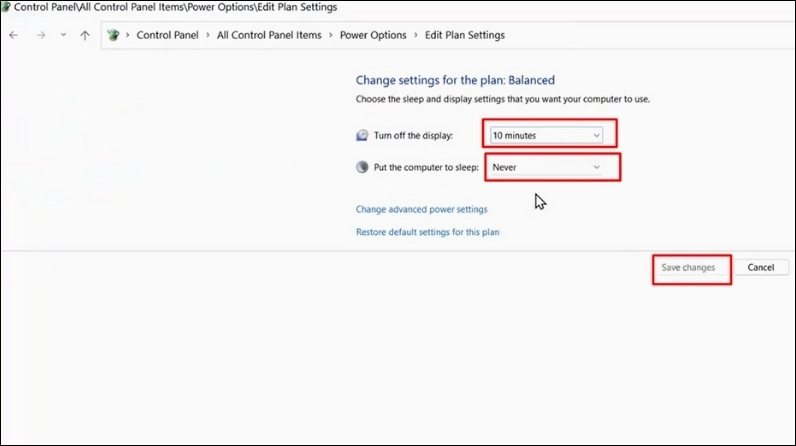
Task: Expand the chevron after Control Panel breadcrumb
Action: click(x=209, y=35)
